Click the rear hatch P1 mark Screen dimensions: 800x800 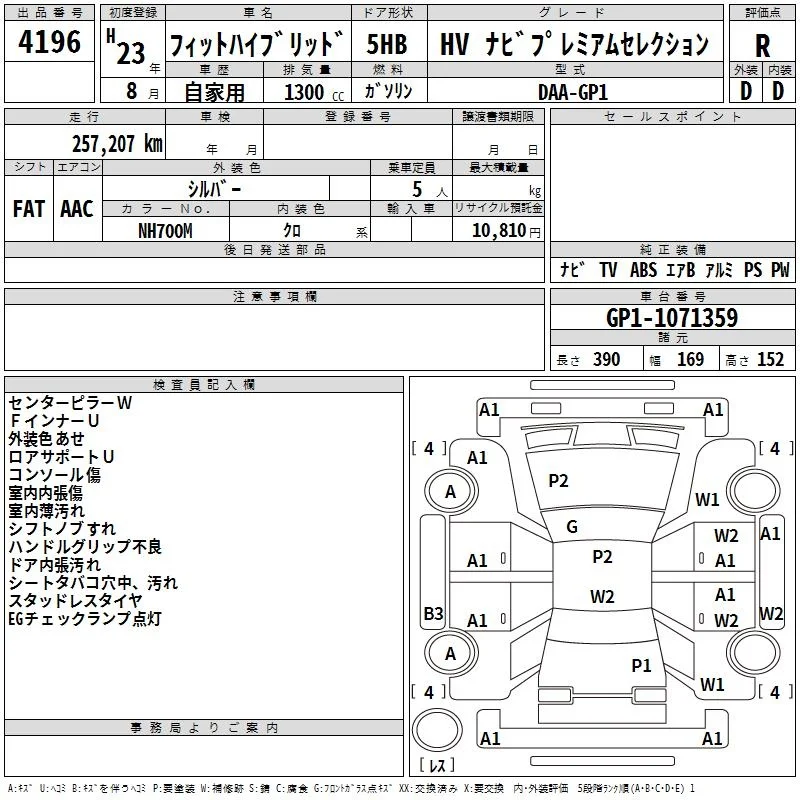[x=641, y=666]
